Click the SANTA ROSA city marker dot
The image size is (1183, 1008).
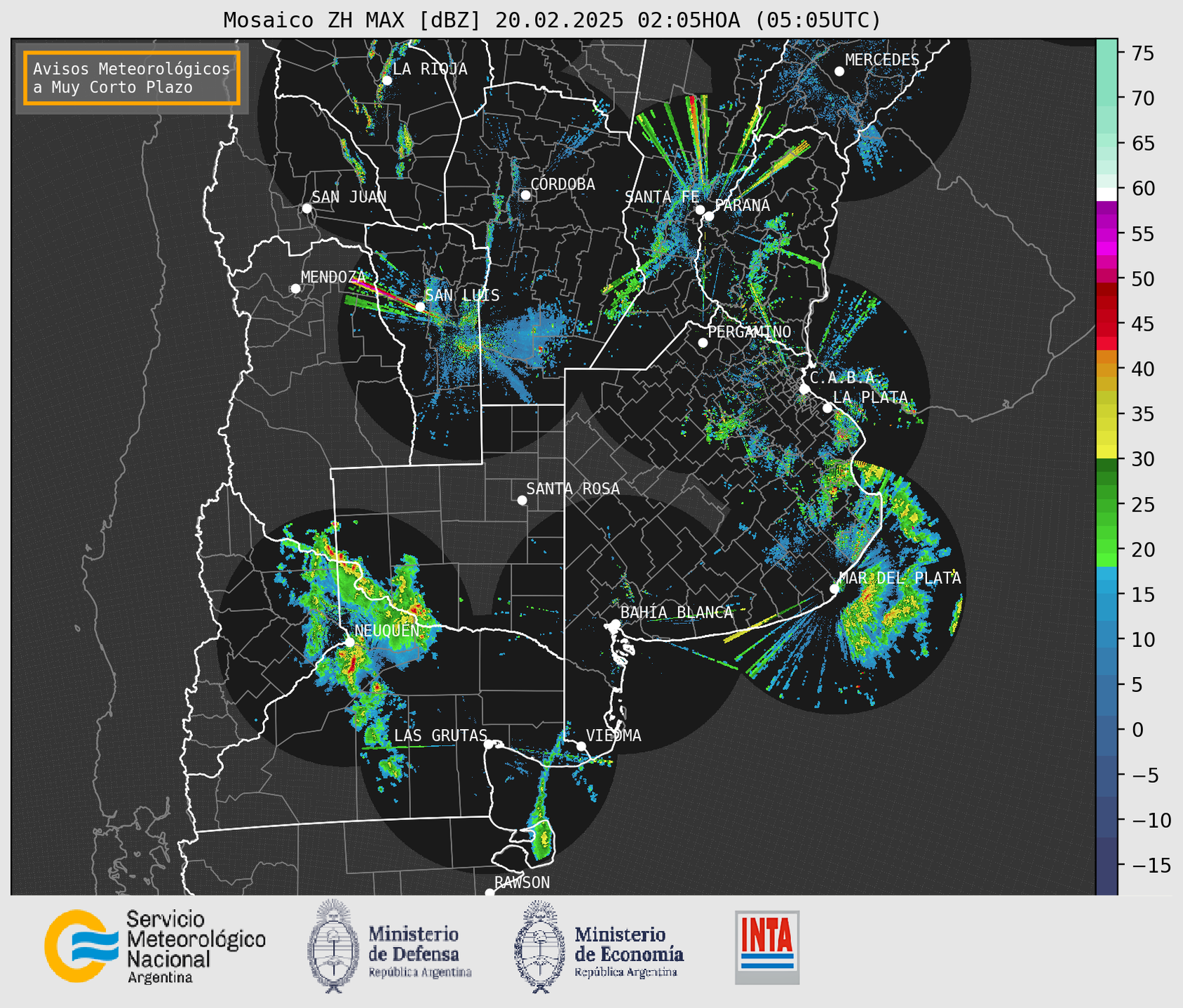(522, 500)
